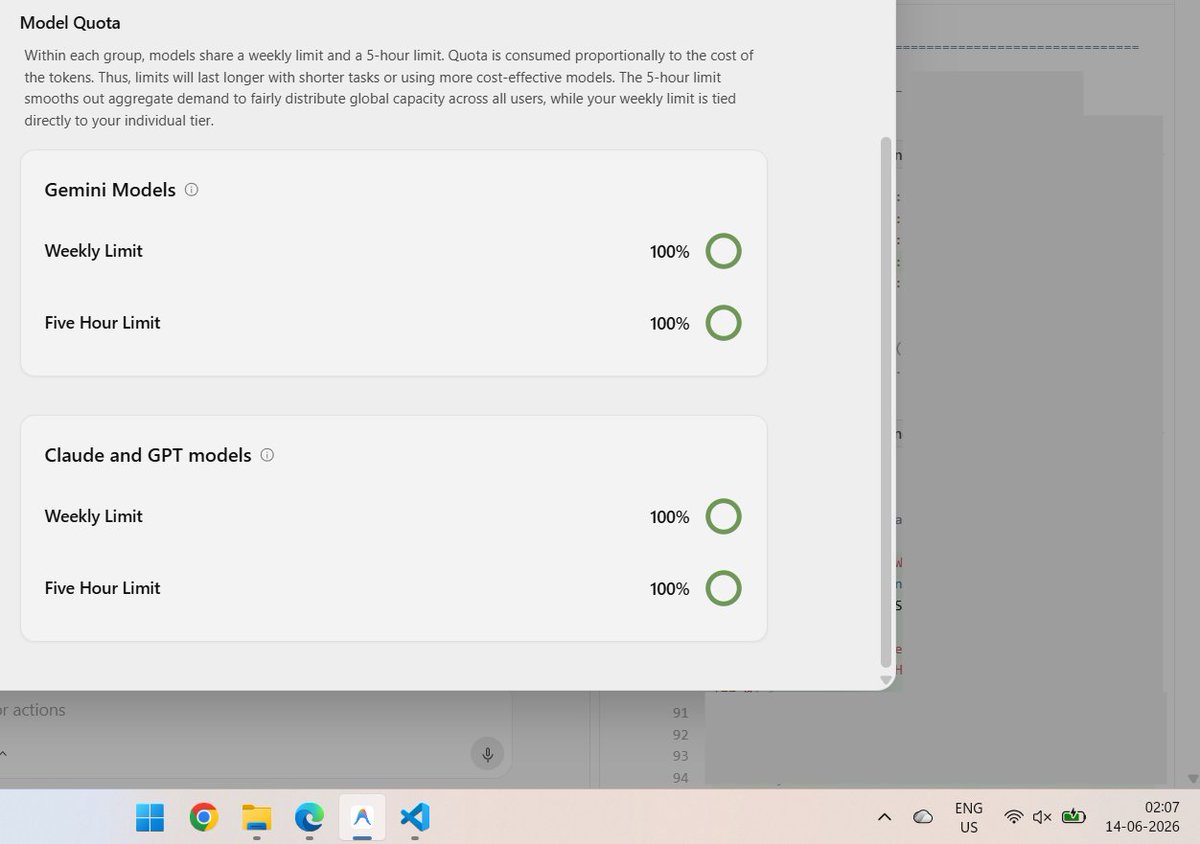Image resolution: width=1200 pixels, height=844 pixels.
Task: Open File Explorer from the taskbar
Action: pyautogui.click(x=257, y=817)
